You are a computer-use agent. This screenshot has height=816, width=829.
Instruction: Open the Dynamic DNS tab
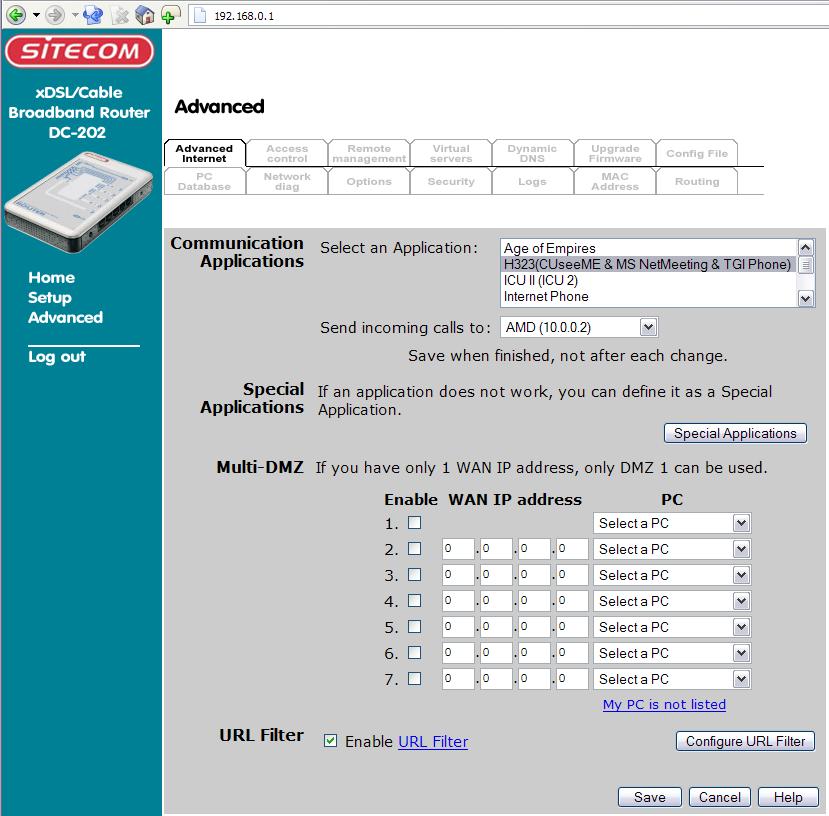click(532, 153)
